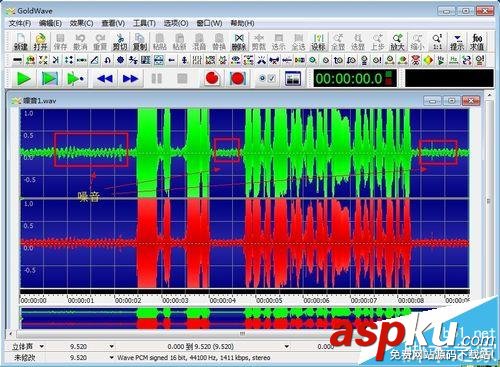
Task: Expand the dropdown arrow after first 9.520 value
Action: 111,347
